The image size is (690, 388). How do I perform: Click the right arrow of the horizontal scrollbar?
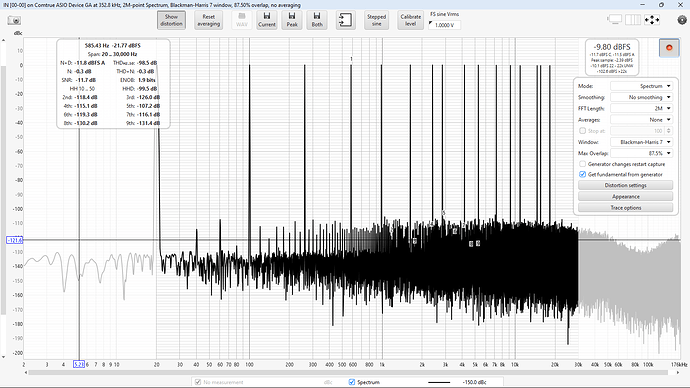click(677, 373)
